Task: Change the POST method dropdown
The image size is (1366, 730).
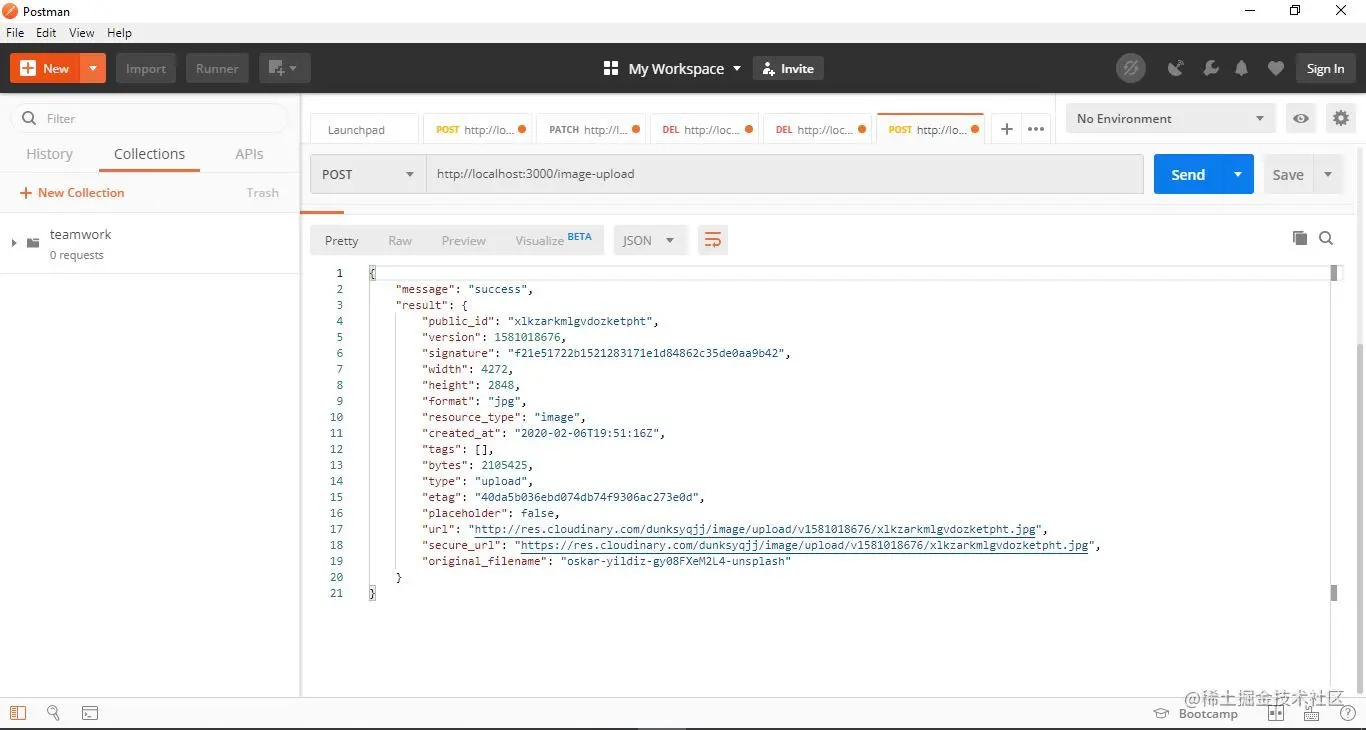Action: pos(368,174)
